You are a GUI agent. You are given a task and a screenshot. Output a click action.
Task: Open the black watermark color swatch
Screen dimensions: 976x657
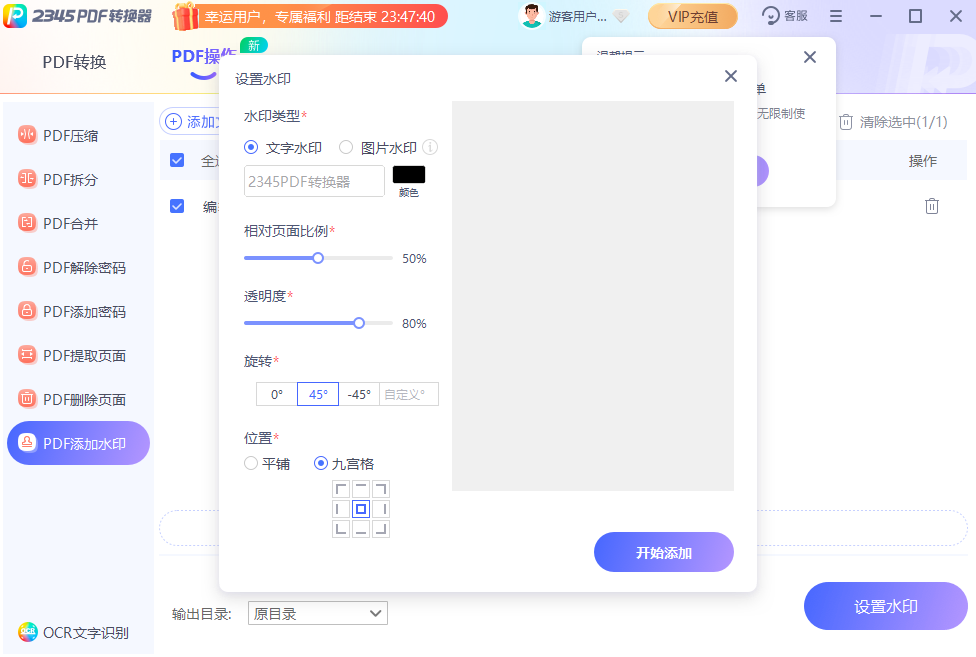408,175
